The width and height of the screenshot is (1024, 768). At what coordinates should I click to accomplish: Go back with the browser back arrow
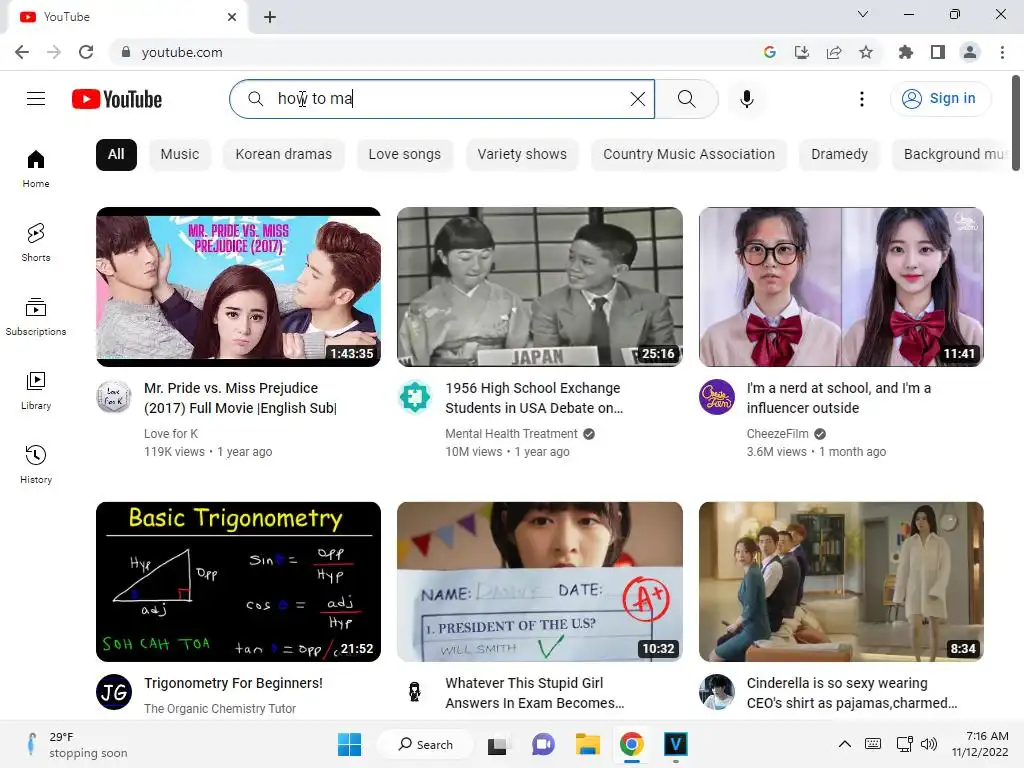pyautogui.click(x=22, y=52)
